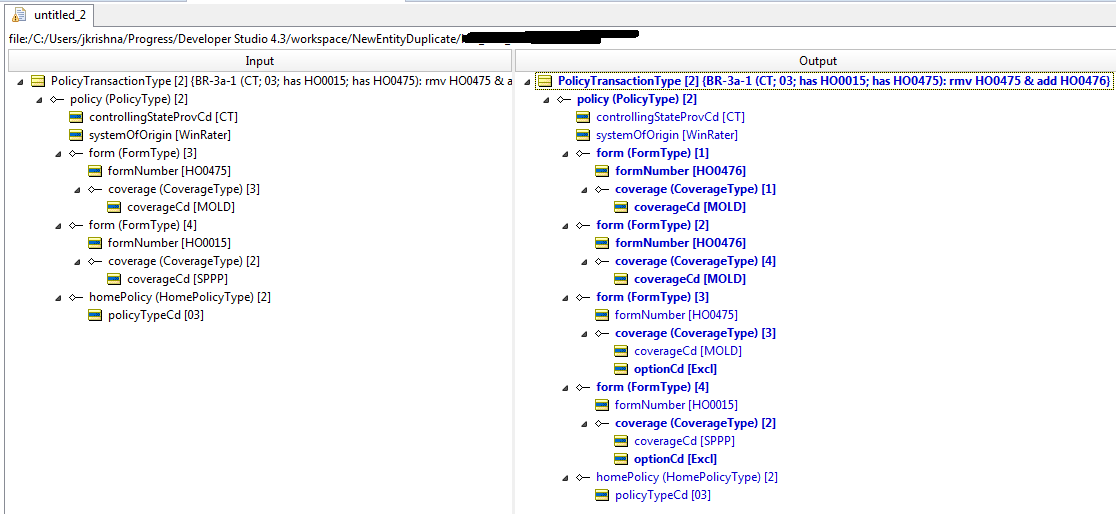Select 'form (FormType) [1]' text in Output panel

tap(653, 153)
